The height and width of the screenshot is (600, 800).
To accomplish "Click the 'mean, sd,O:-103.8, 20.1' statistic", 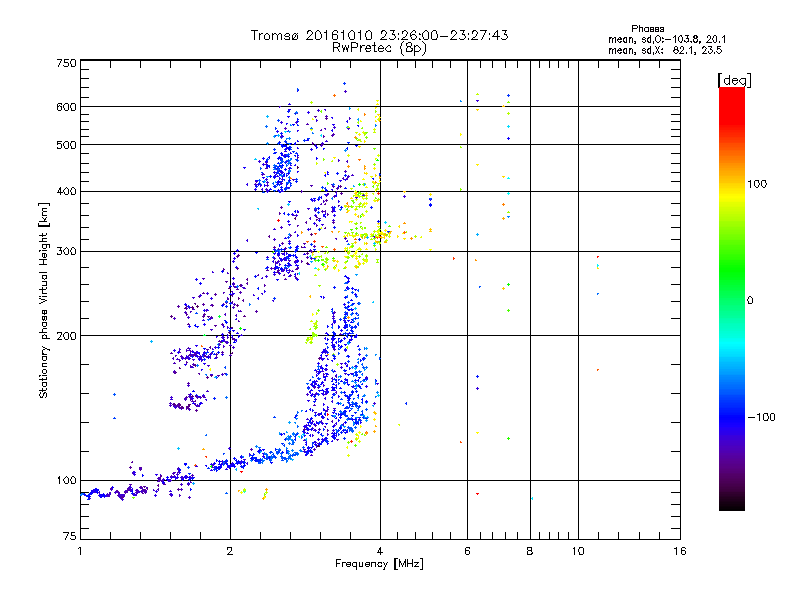I will click(667, 39).
